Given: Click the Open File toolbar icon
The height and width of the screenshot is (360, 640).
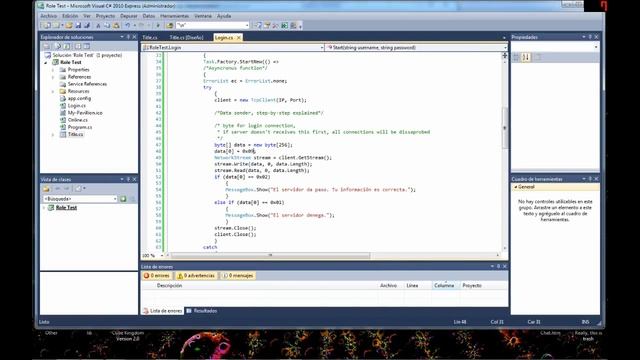Looking at the screenshot, I should (69, 25).
